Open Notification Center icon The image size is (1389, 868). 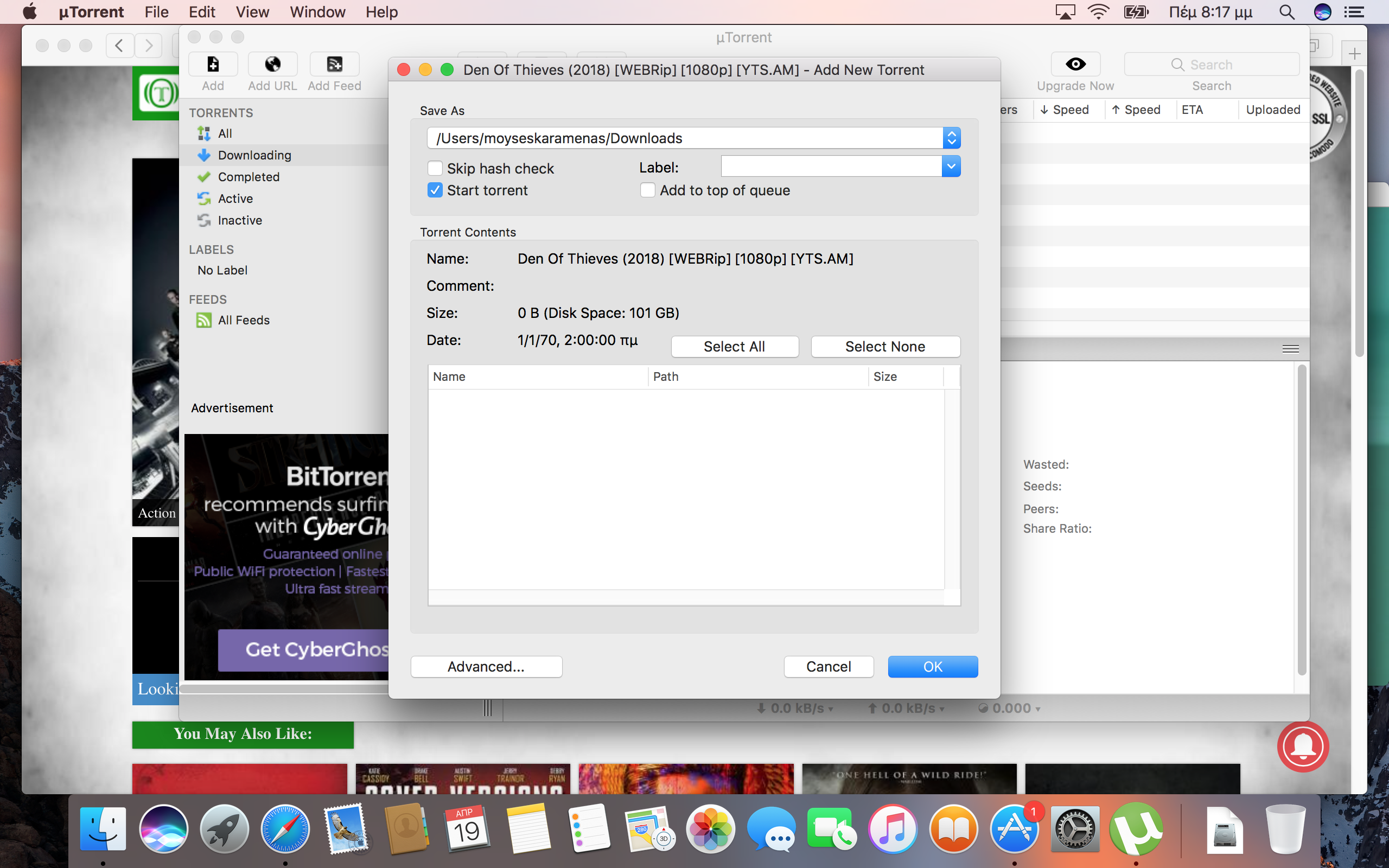click(1355, 12)
